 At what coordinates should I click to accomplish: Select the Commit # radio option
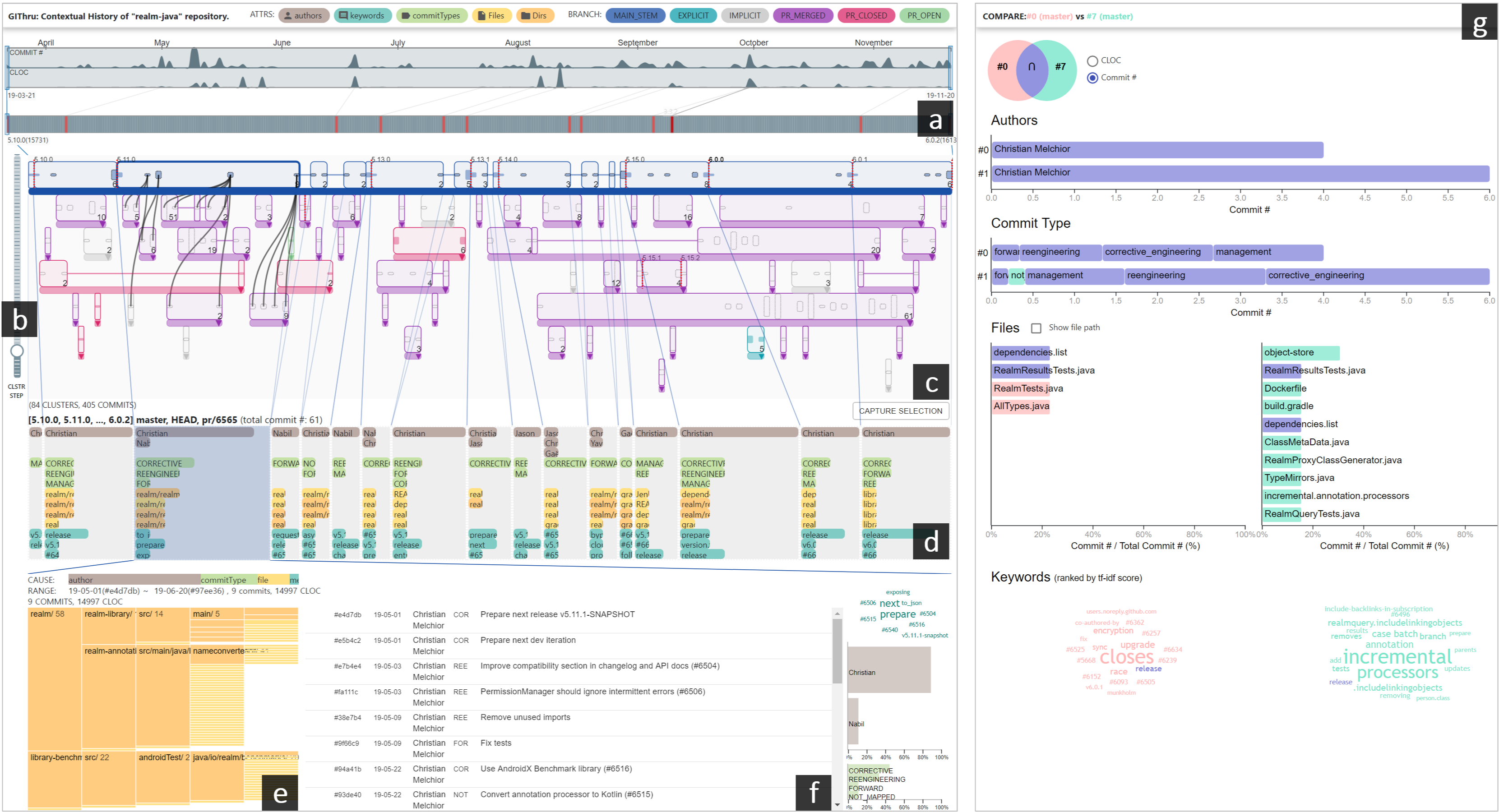coord(1092,78)
